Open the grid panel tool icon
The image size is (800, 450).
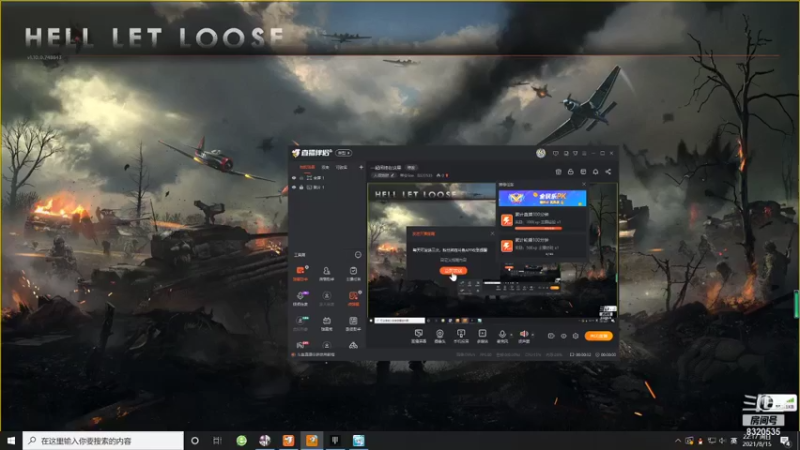click(353, 323)
